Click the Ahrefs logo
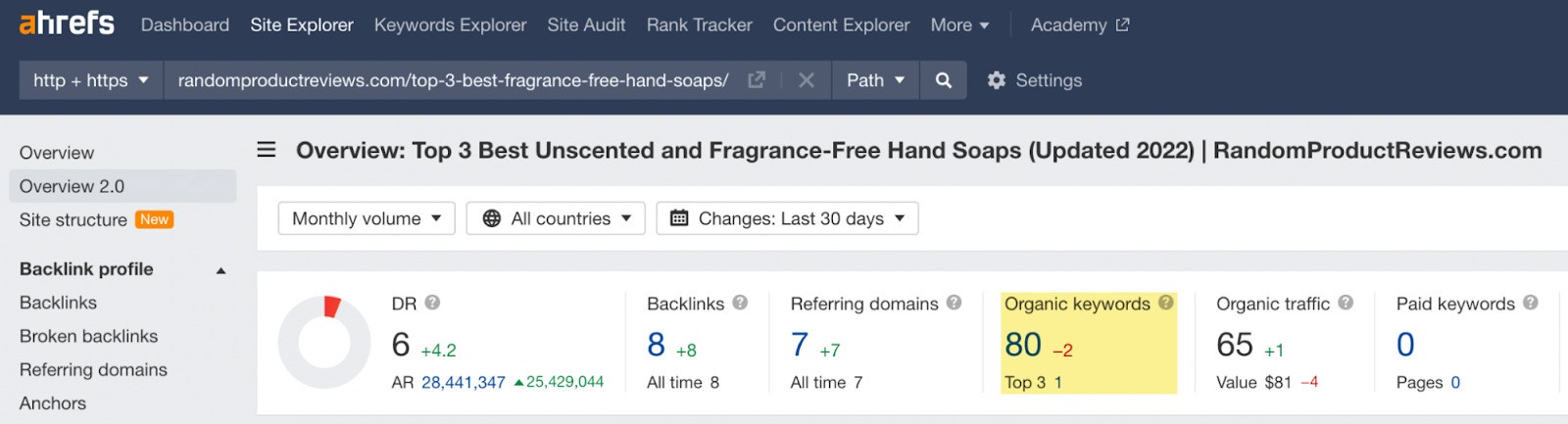1568x424 pixels. [x=67, y=24]
